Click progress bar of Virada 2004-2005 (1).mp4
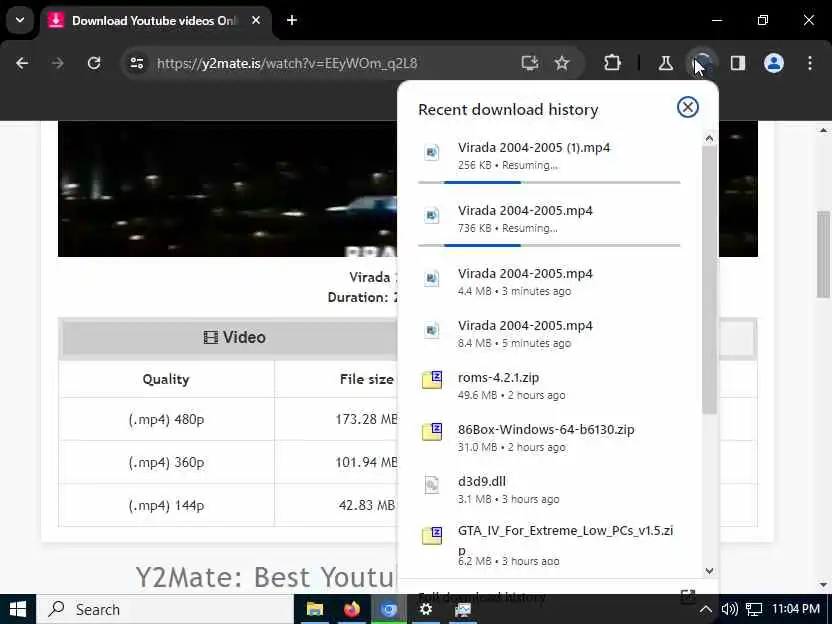This screenshot has width=832, height=624. [549, 183]
